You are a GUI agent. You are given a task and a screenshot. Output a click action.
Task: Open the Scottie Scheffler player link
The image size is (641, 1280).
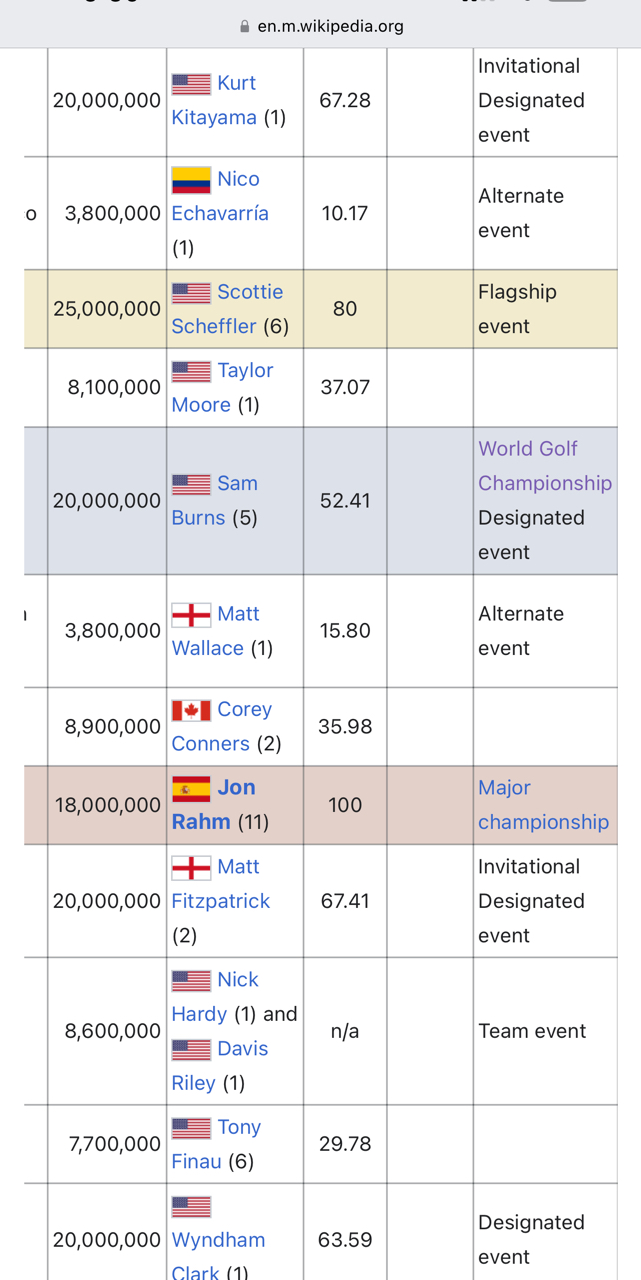(x=228, y=309)
